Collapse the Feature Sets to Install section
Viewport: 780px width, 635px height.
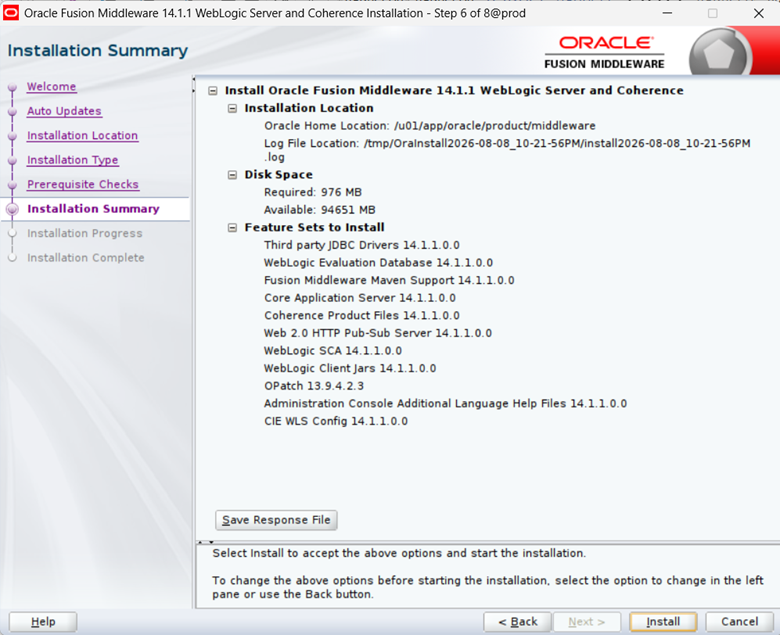[x=232, y=228]
